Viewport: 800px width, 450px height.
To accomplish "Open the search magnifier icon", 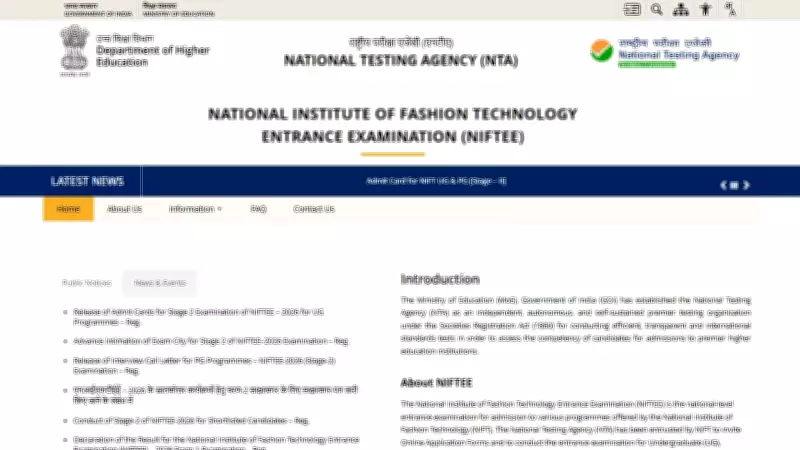I will [657, 9].
